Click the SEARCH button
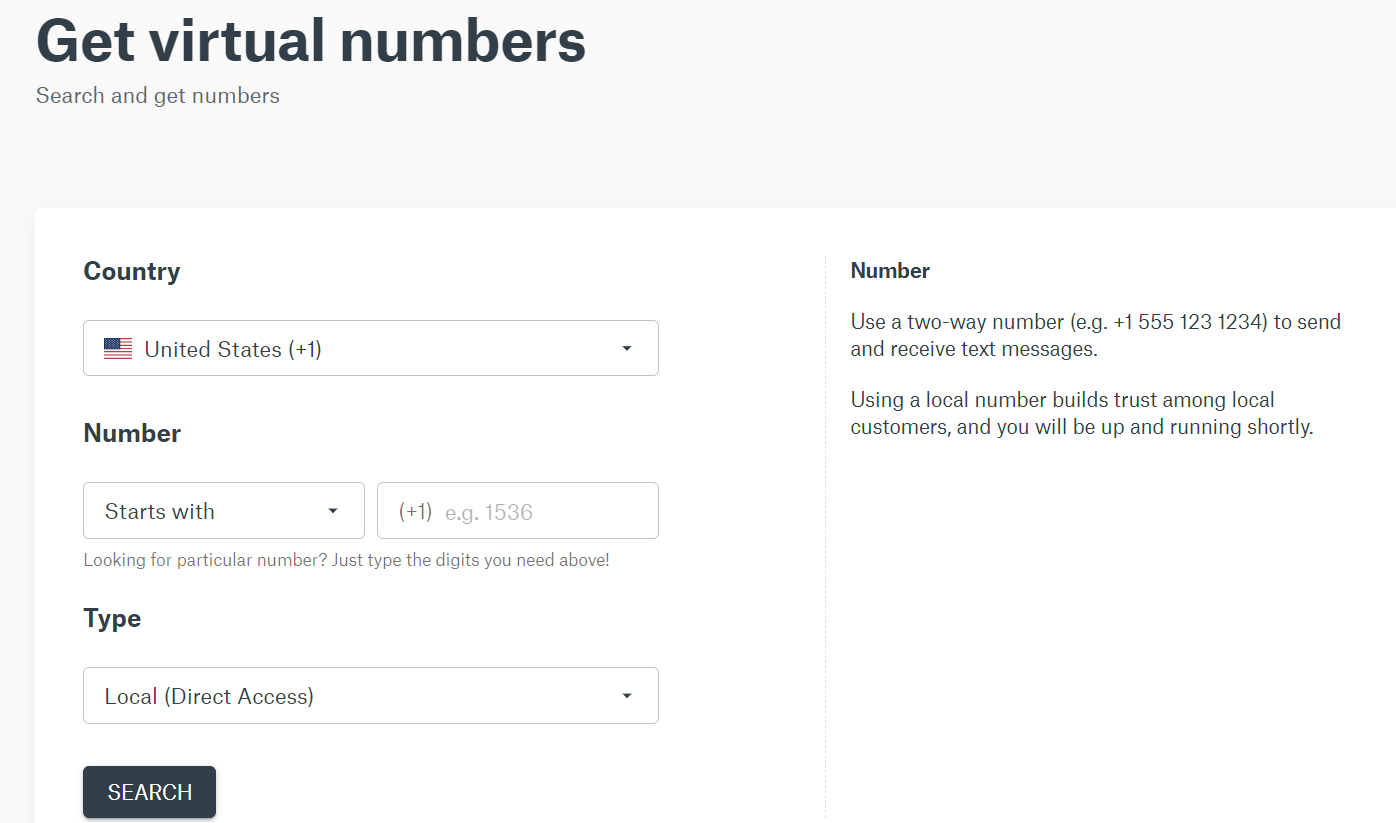The width and height of the screenshot is (1396, 823). point(149,792)
